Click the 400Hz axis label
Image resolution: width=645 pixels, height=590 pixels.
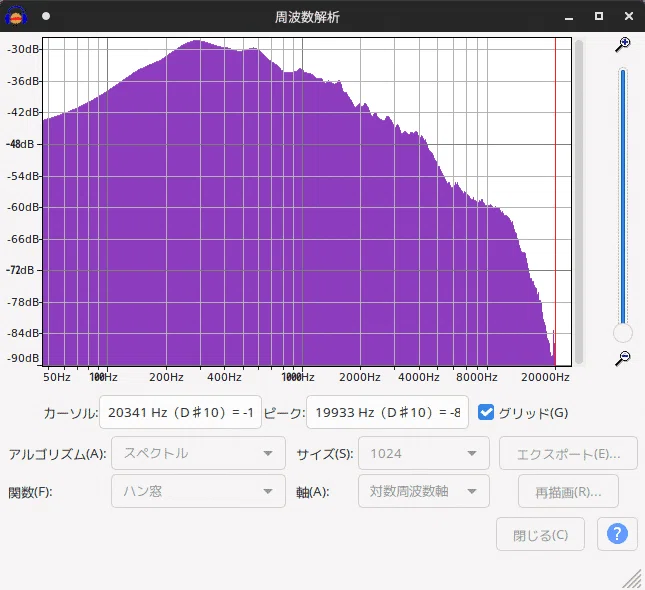coord(224,377)
